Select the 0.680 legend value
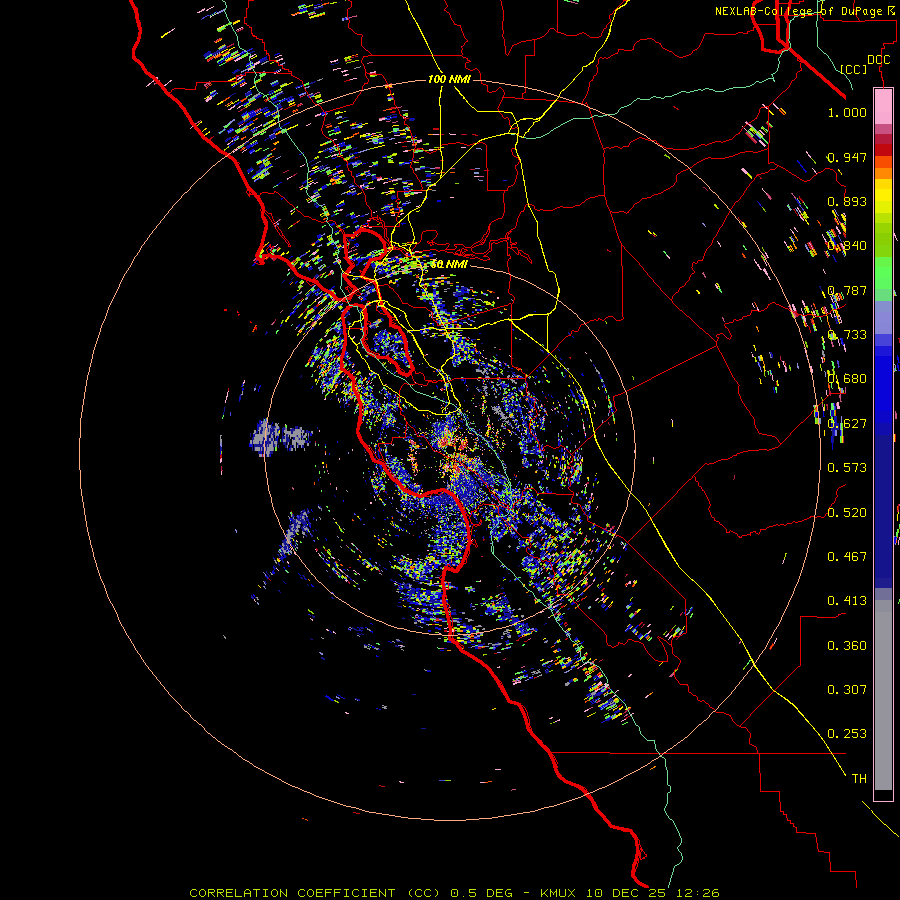The image size is (900, 900). click(847, 379)
